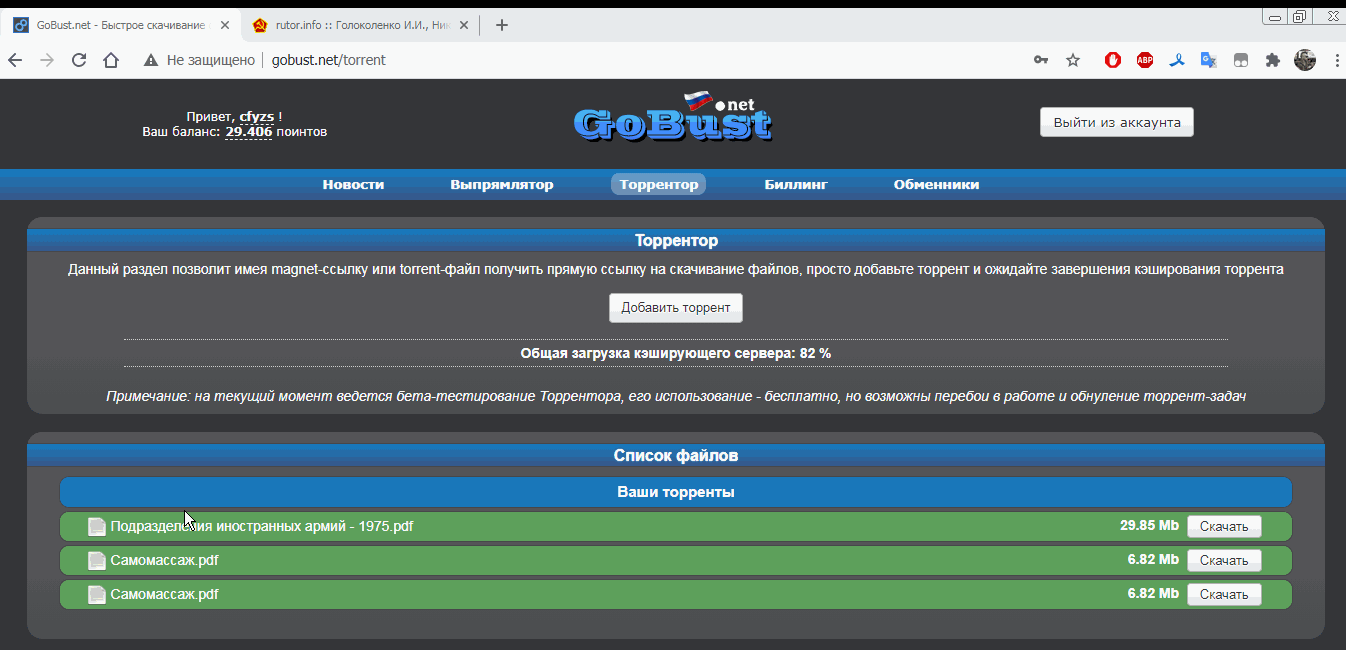
Task: Click the Добавить торрент button
Action: pos(676,307)
